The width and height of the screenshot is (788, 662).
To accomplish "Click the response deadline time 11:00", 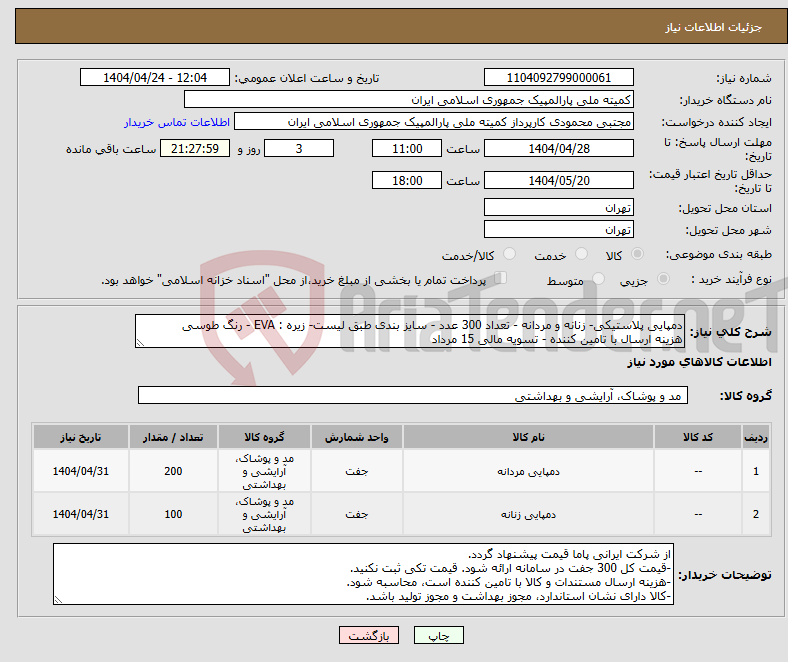I will [x=407, y=148].
